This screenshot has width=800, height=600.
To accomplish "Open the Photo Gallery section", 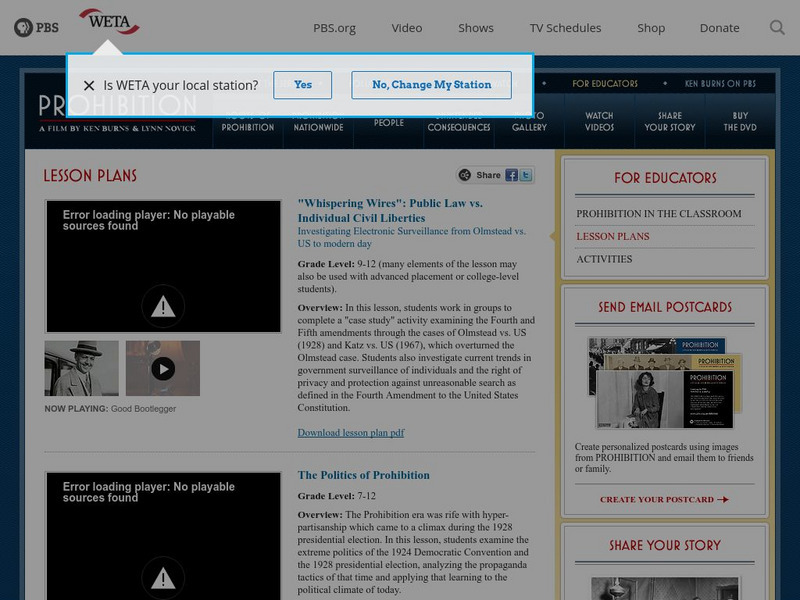I will 529,121.
